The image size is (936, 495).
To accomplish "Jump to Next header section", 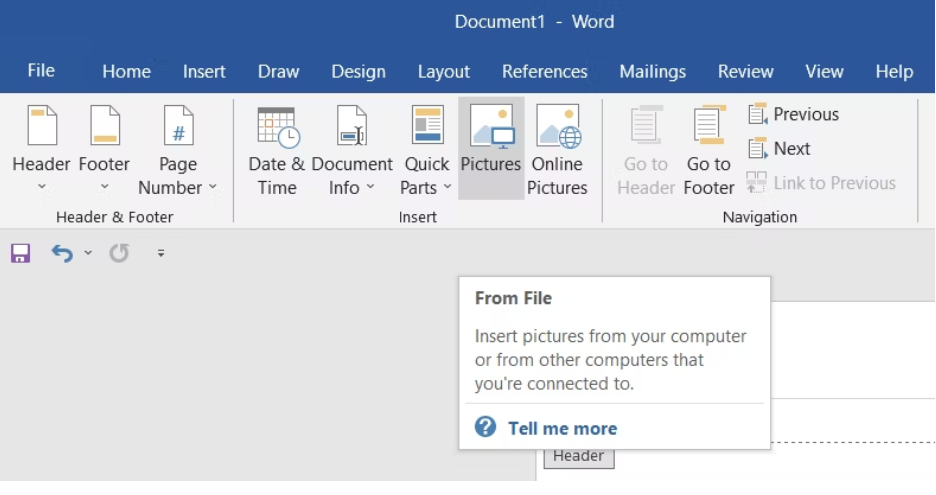I will pyautogui.click(x=779, y=148).
